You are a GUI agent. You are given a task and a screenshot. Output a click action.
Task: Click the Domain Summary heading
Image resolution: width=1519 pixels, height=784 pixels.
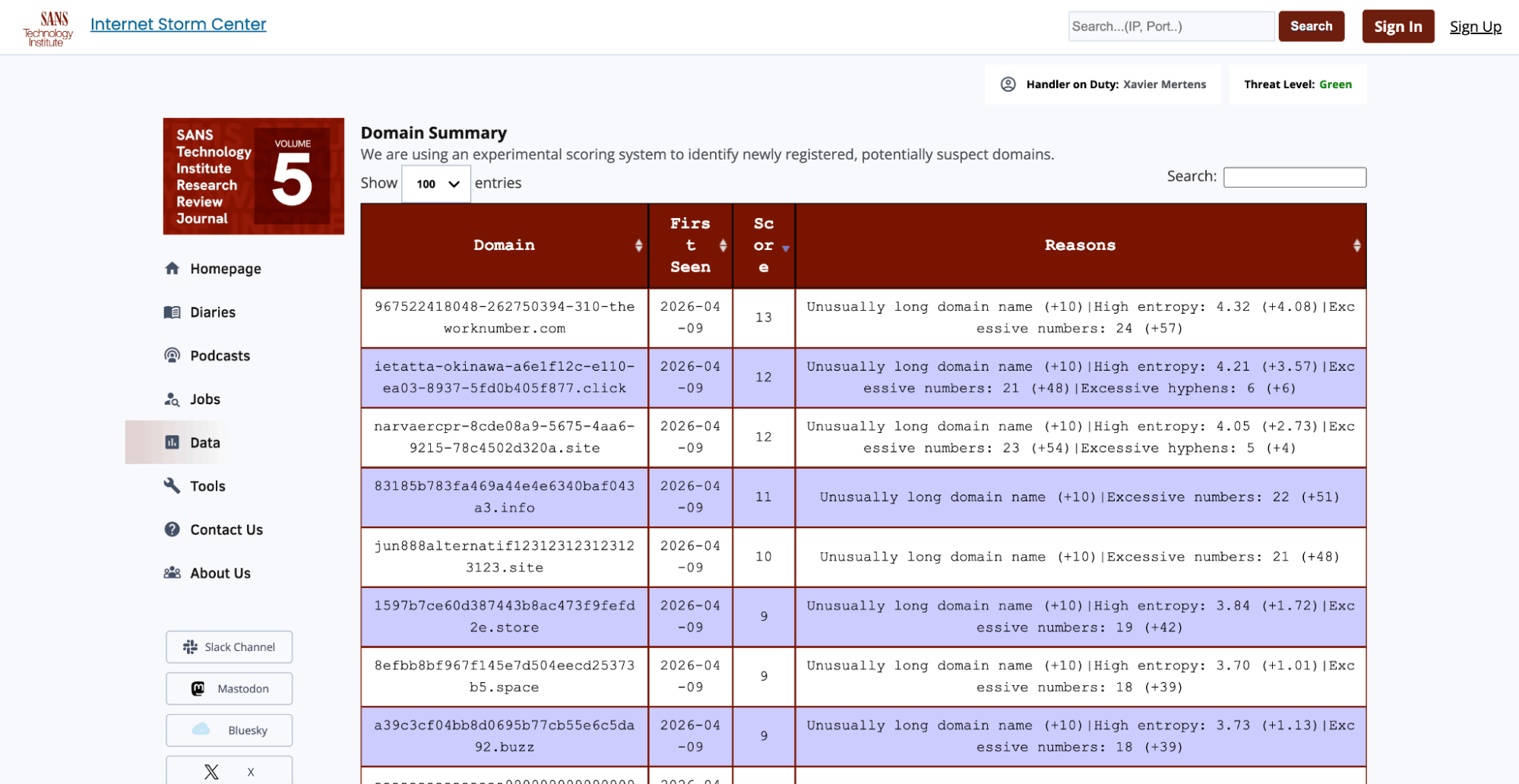(x=434, y=133)
